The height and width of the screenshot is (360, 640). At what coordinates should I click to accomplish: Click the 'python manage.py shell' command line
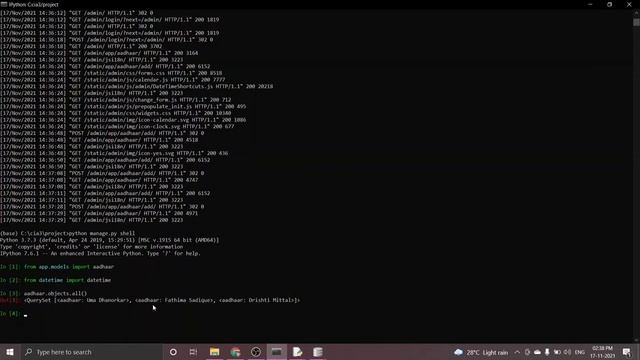(67, 233)
